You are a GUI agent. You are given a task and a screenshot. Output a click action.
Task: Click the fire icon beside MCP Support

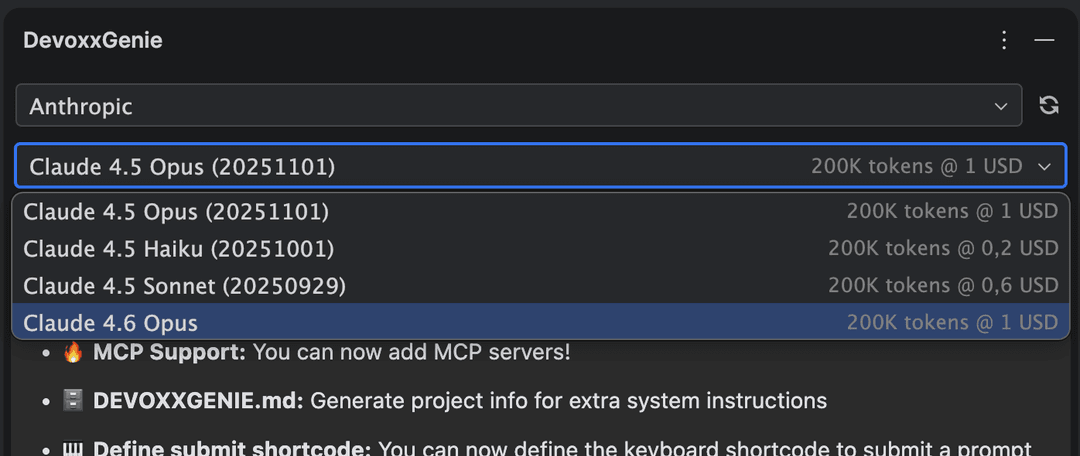[x=73, y=353]
